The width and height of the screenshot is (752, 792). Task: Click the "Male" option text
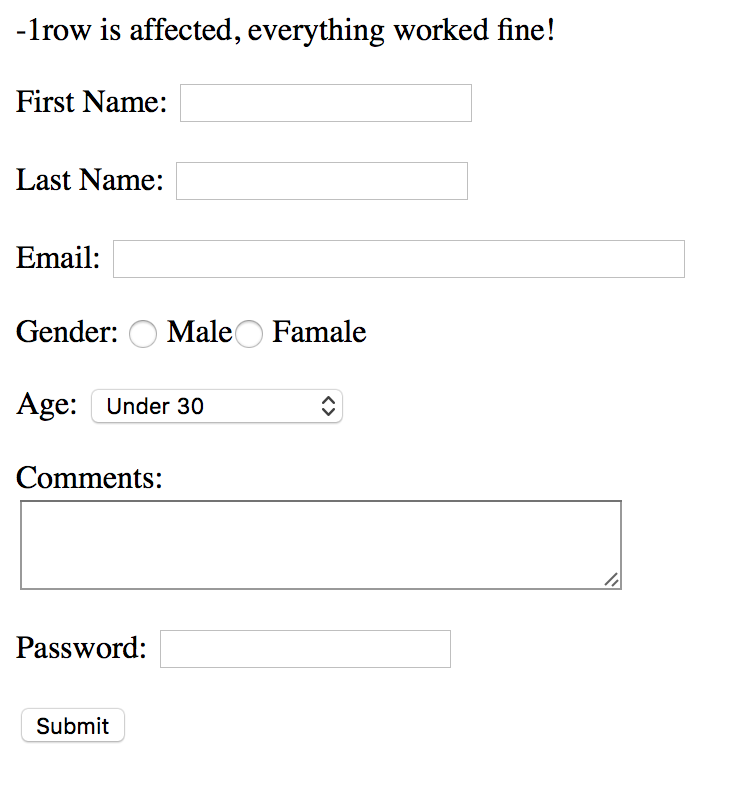coord(199,332)
